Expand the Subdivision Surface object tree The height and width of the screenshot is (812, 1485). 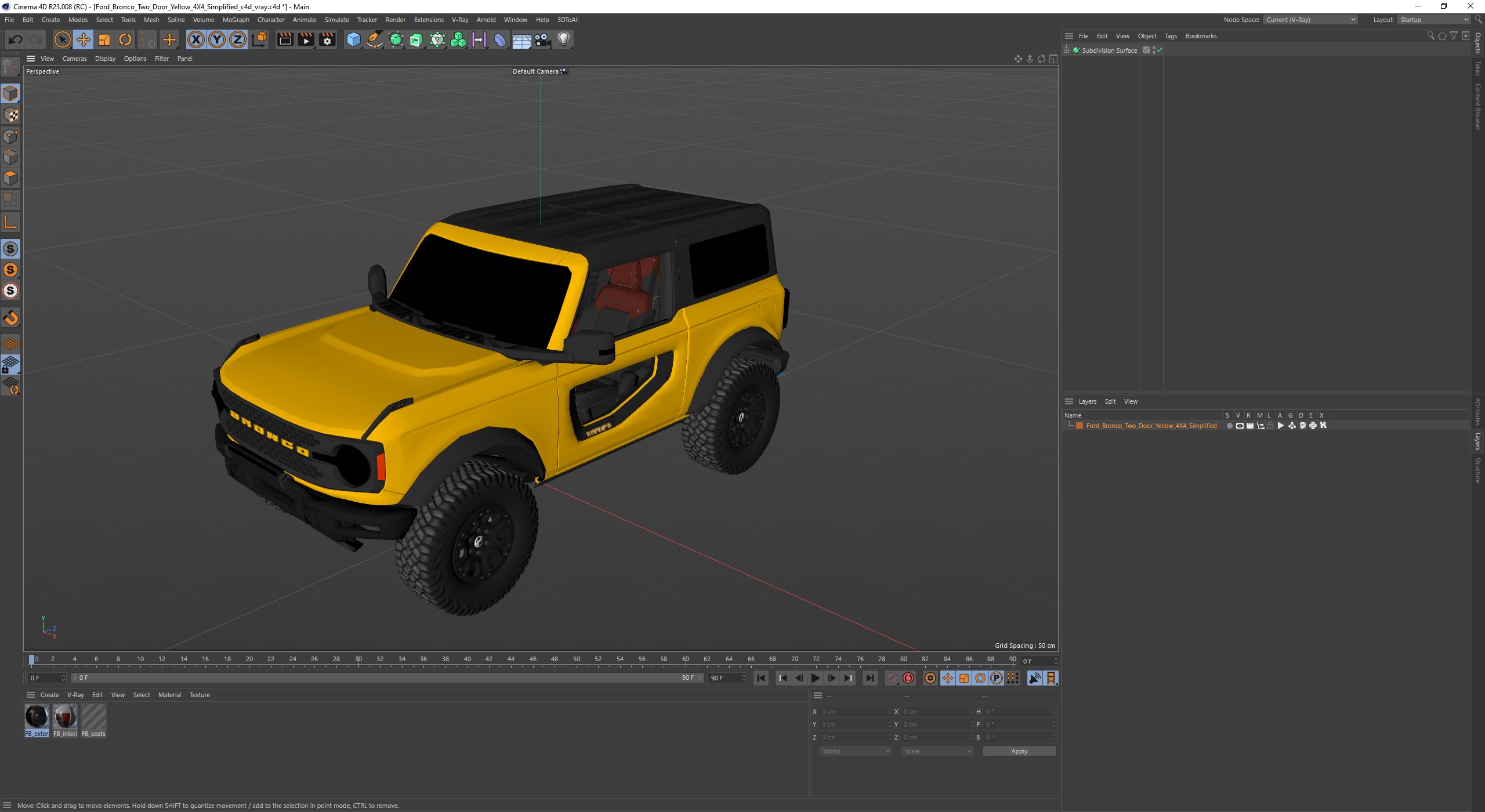click(1067, 50)
